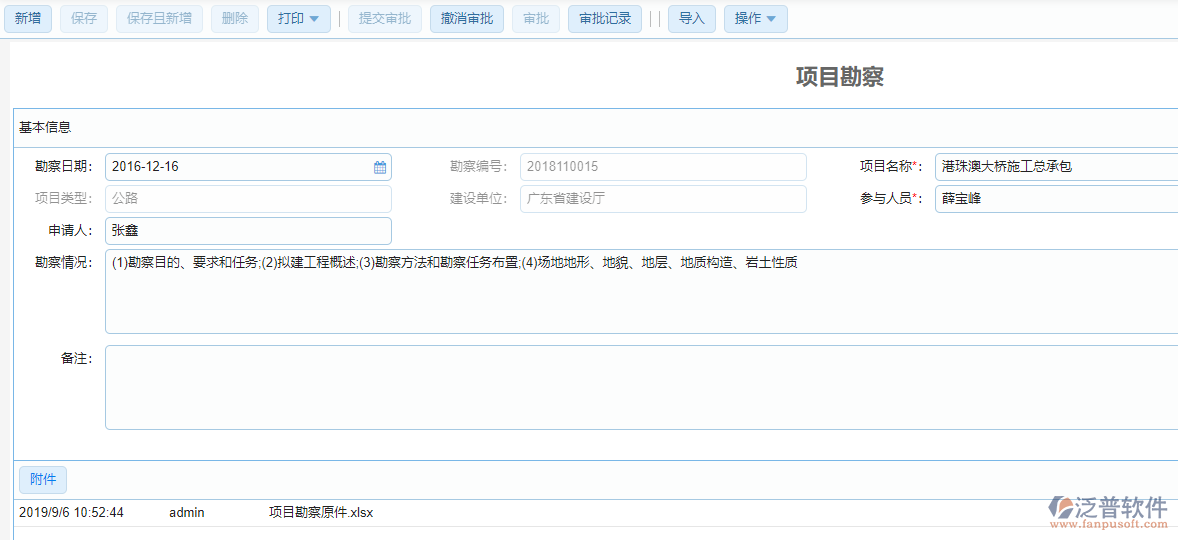1178x540 pixels.
Task: Click the 审批 button
Action: click(536, 19)
